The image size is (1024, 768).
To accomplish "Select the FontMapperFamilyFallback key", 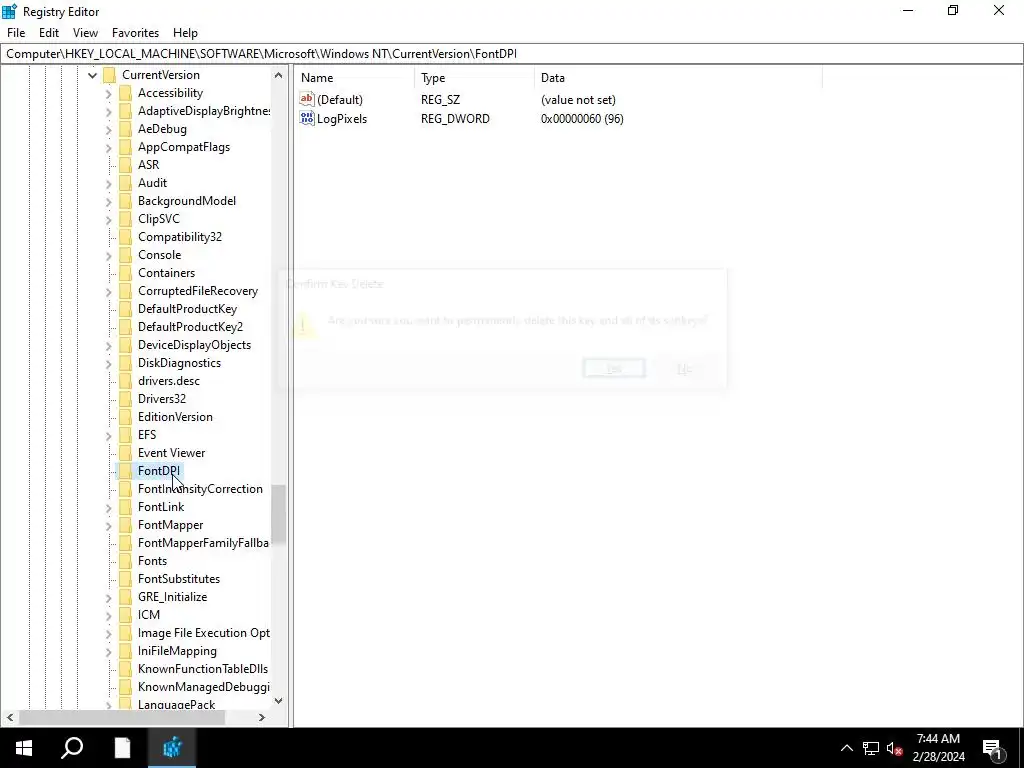I will coord(203,543).
